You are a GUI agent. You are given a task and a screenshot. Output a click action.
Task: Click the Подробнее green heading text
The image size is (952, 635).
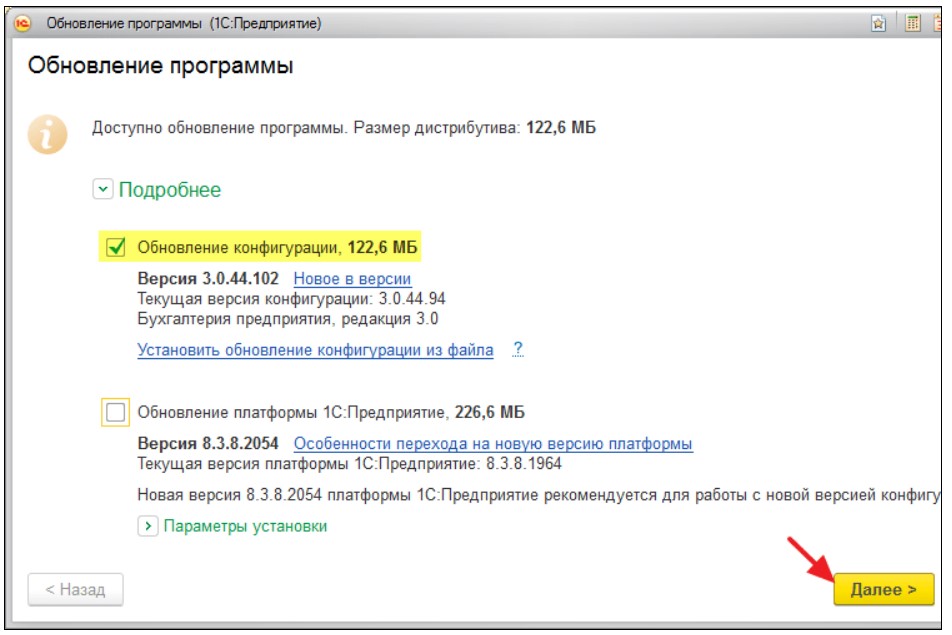[x=170, y=190]
